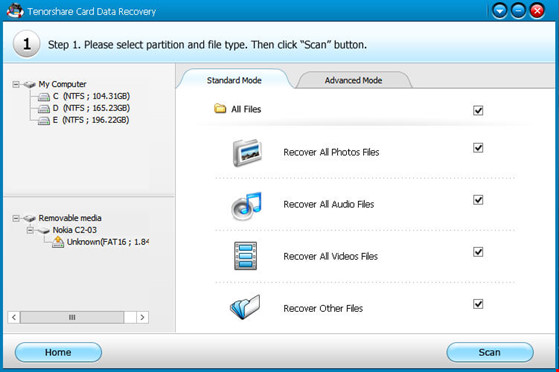Click the audio music note icon
This screenshot has height=372, width=559.
point(246,206)
